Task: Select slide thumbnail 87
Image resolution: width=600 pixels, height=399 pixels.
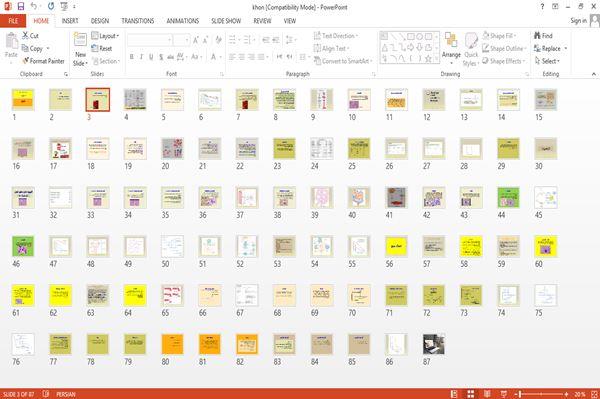Action: 434,344
